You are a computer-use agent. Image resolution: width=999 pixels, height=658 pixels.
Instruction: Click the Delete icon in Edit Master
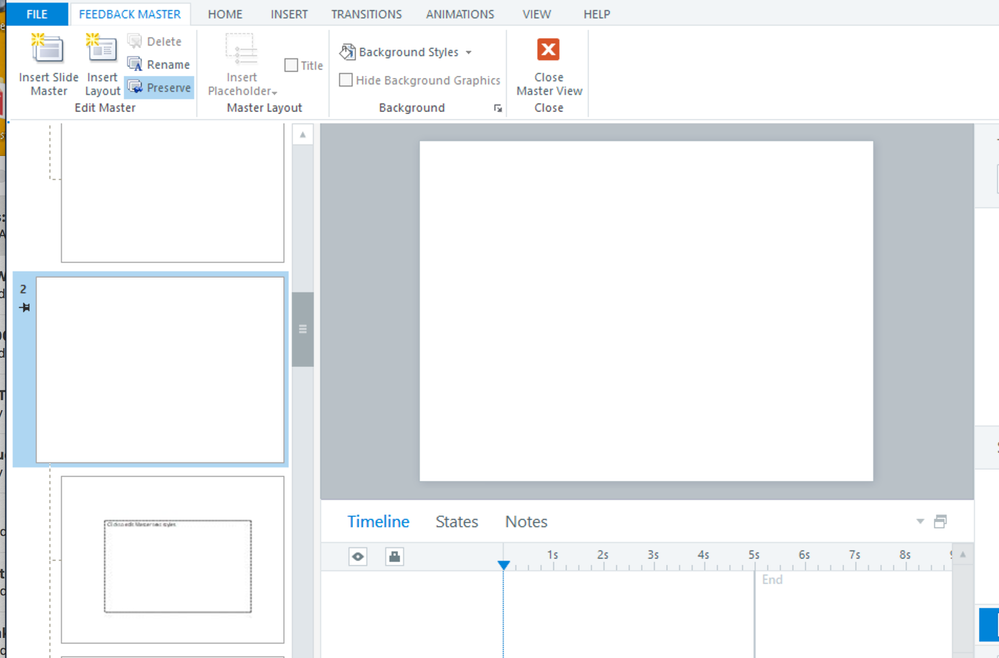point(135,42)
